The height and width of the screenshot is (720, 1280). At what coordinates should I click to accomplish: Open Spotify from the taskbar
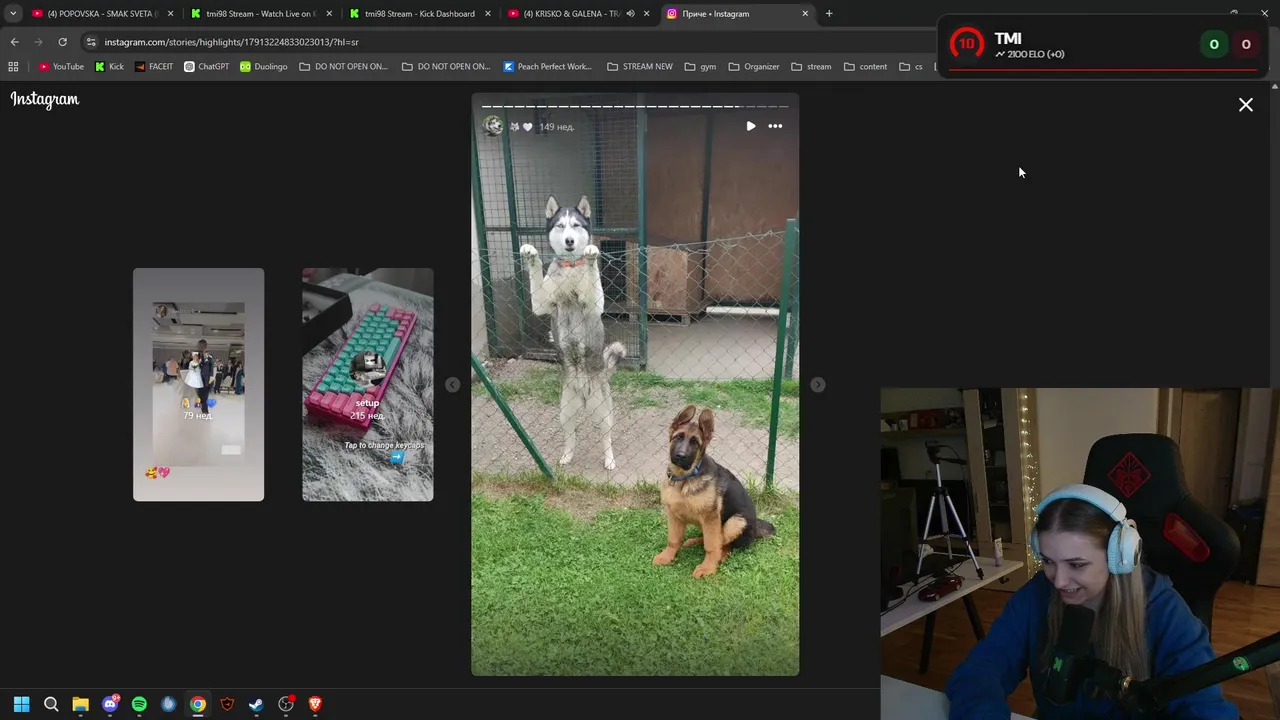(x=139, y=704)
